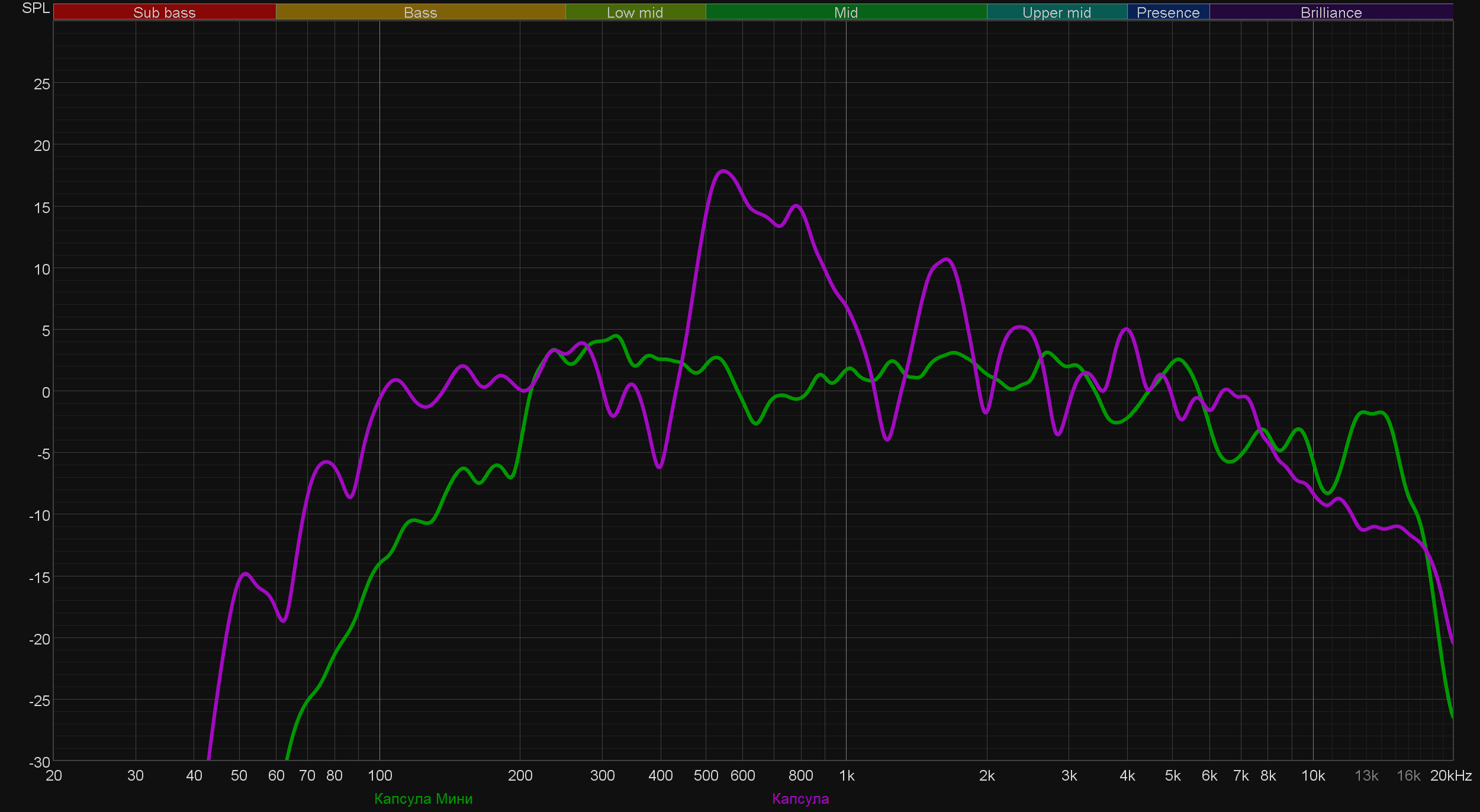This screenshot has width=1480, height=812.
Task: Click the Brilliance band header
Action: point(1331,12)
